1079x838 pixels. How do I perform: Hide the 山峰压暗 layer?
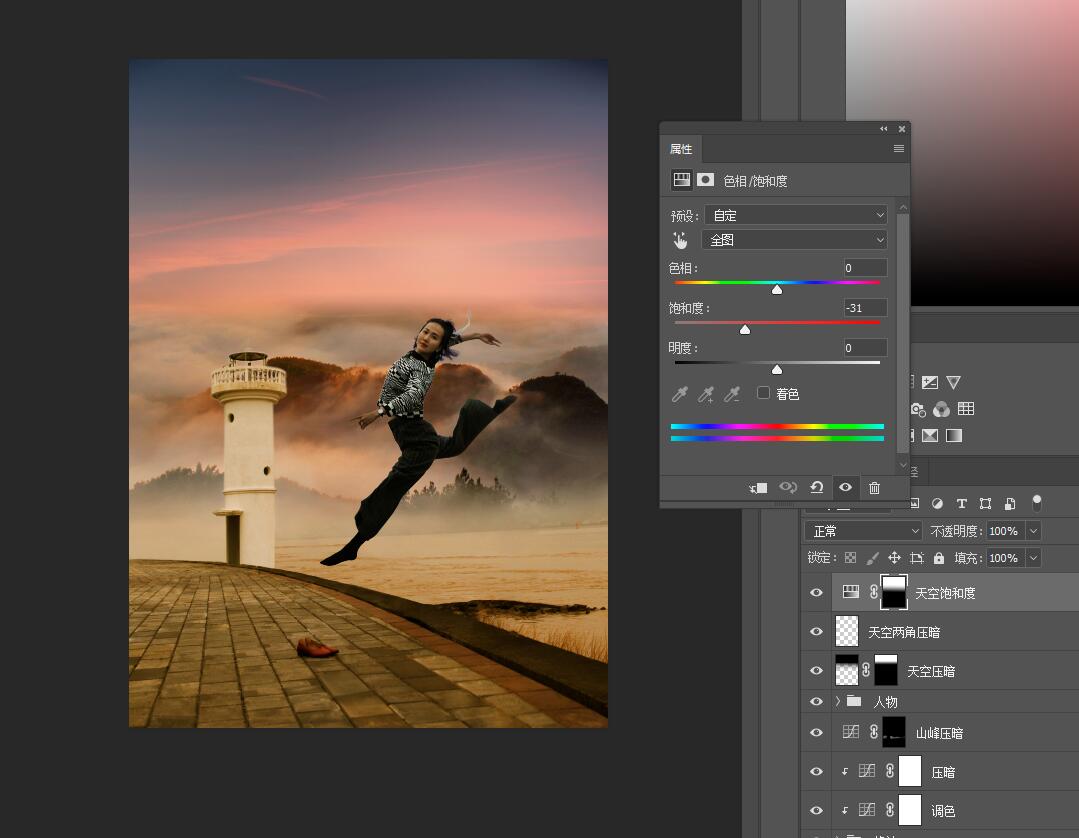click(816, 733)
